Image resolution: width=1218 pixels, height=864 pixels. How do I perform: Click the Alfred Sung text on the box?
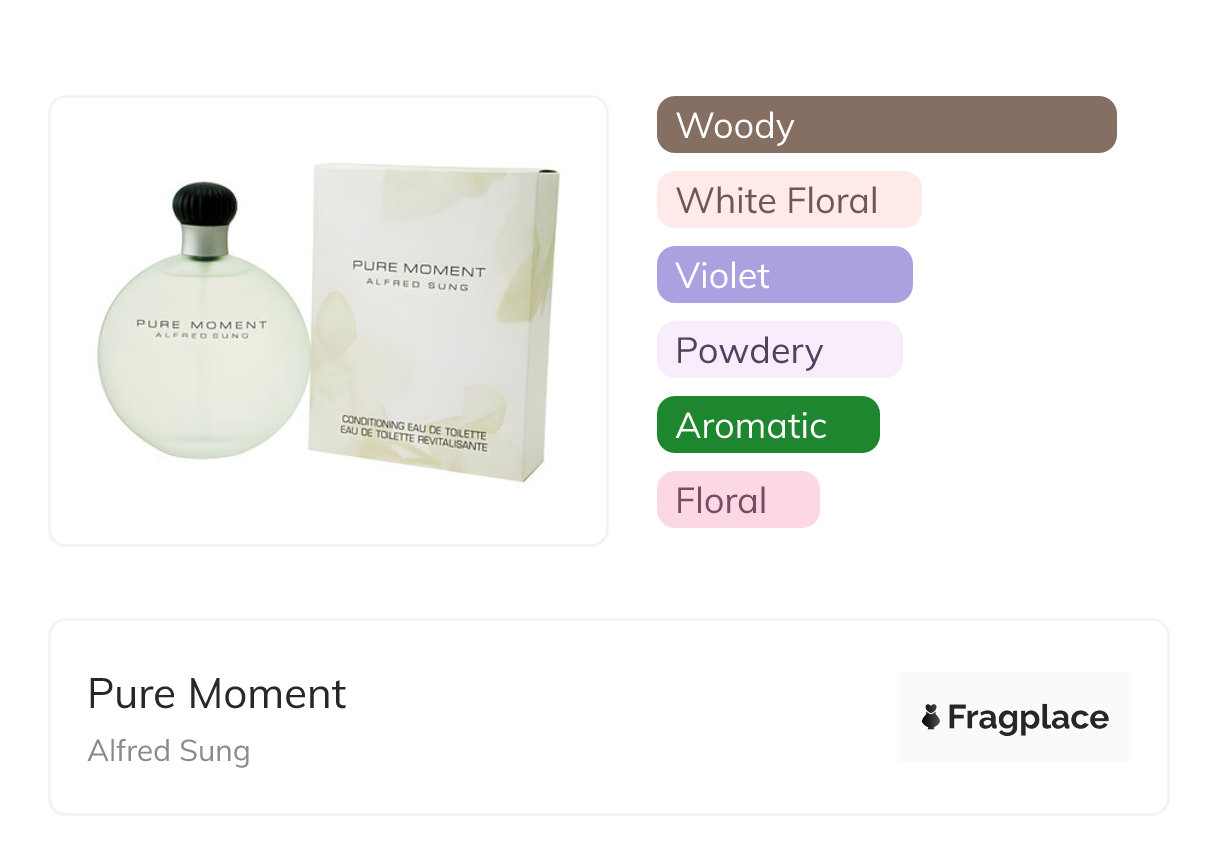point(418,284)
